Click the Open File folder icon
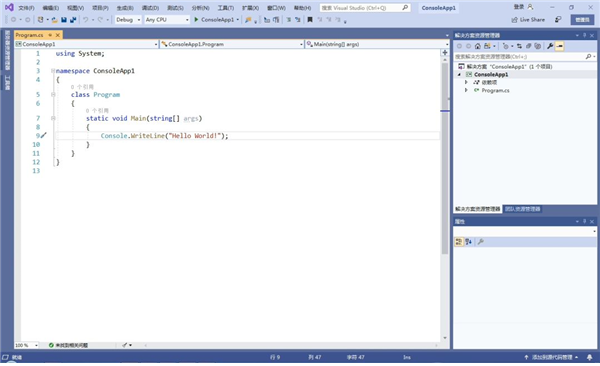Viewport: 600px width, 366px height. pyautogui.click(x=55, y=20)
